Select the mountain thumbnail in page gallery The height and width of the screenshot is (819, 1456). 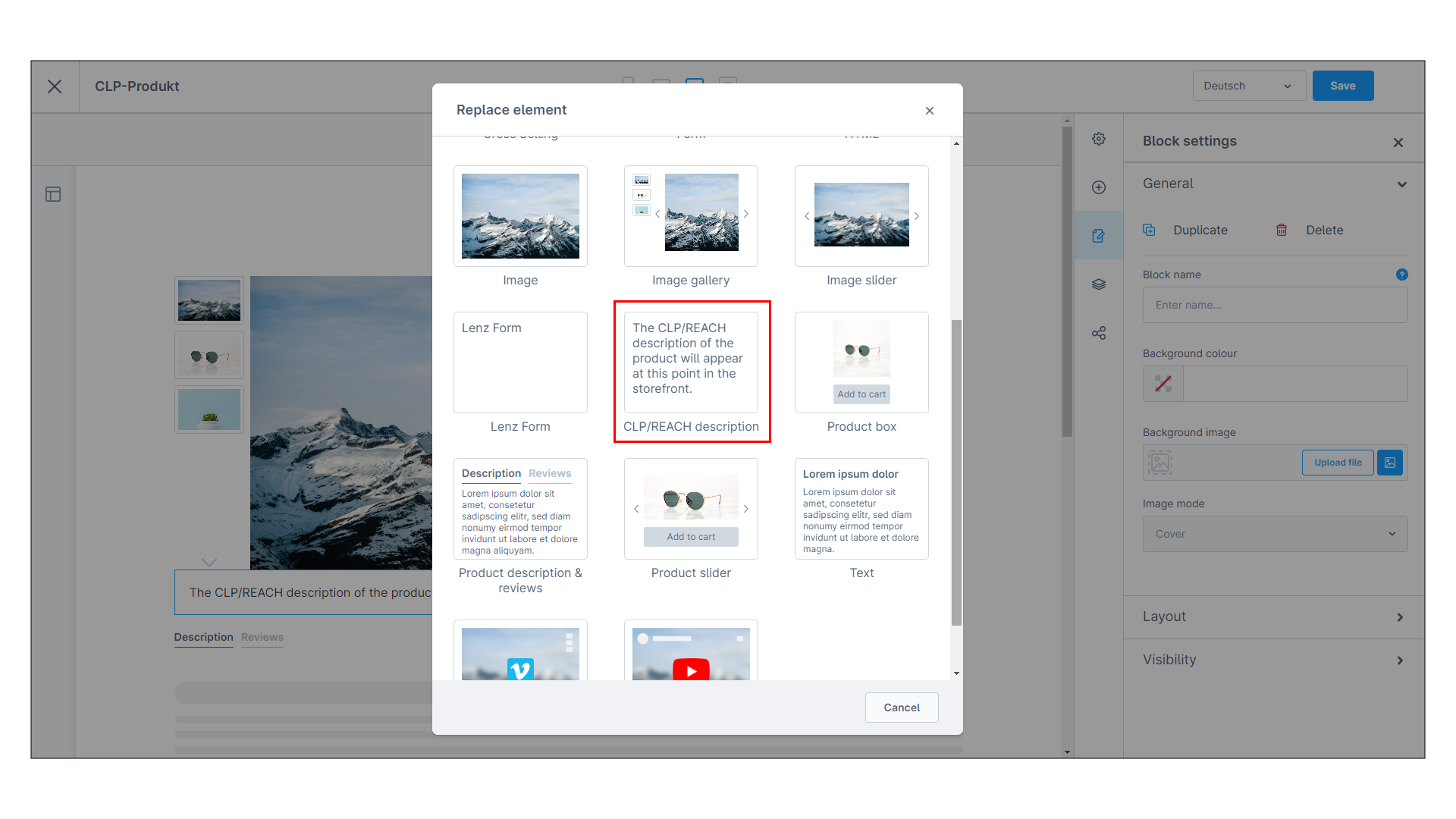(209, 300)
